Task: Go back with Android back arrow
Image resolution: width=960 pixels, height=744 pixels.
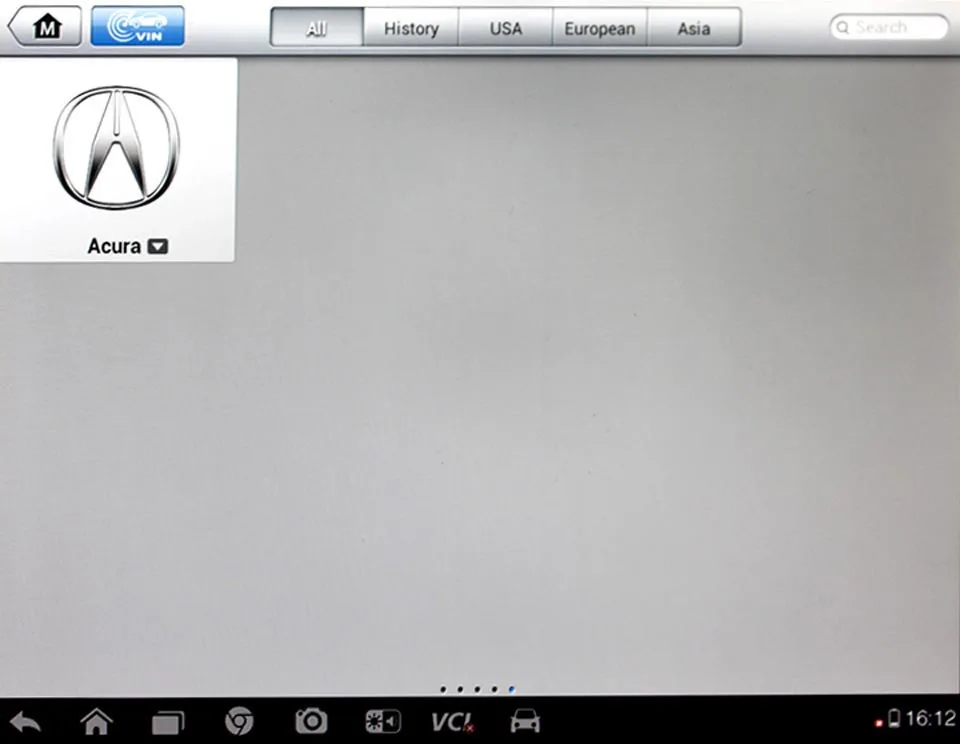Action: click(x=25, y=721)
